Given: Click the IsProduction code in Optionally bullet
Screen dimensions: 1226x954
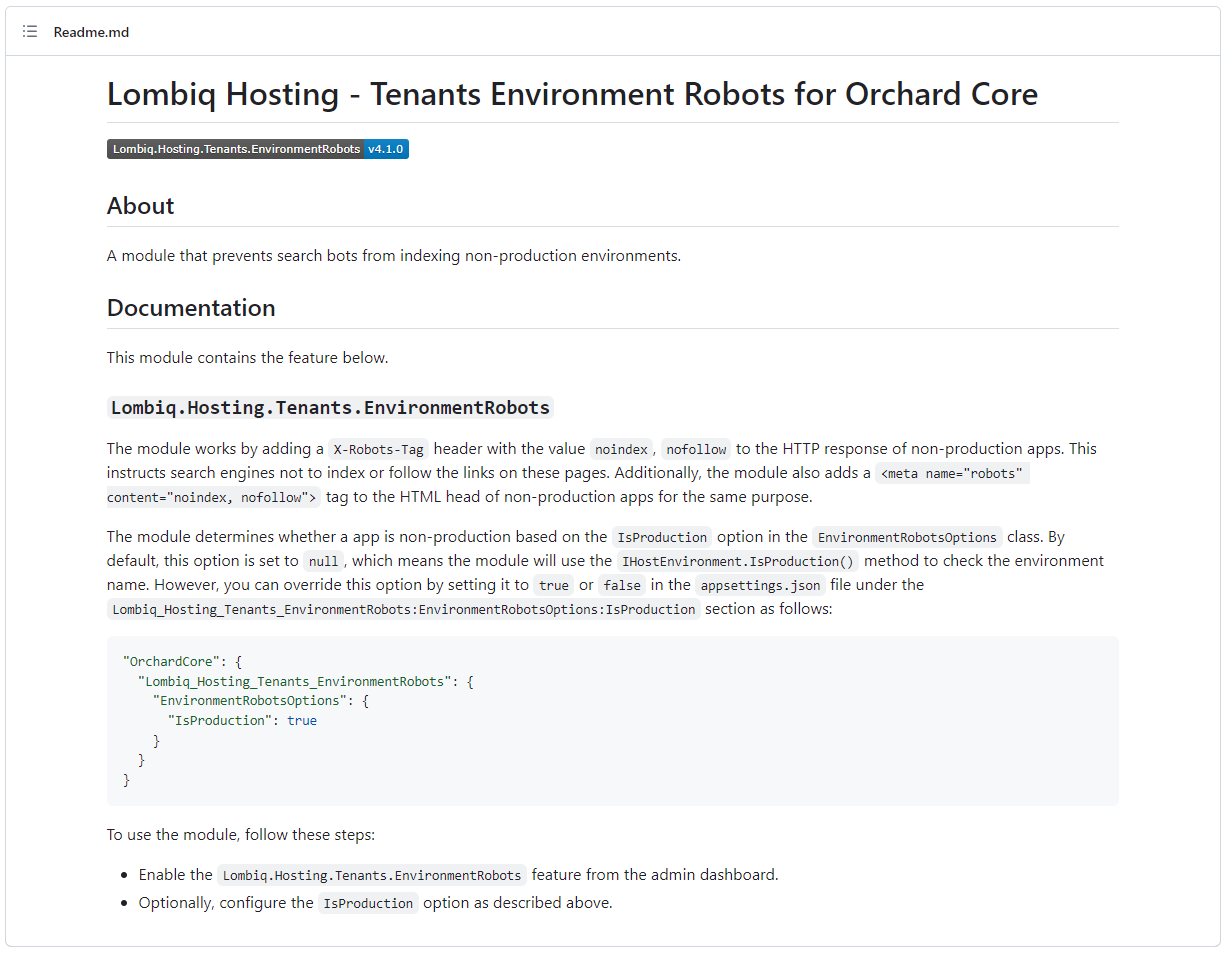Looking at the screenshot, I should tap(368, 903).
